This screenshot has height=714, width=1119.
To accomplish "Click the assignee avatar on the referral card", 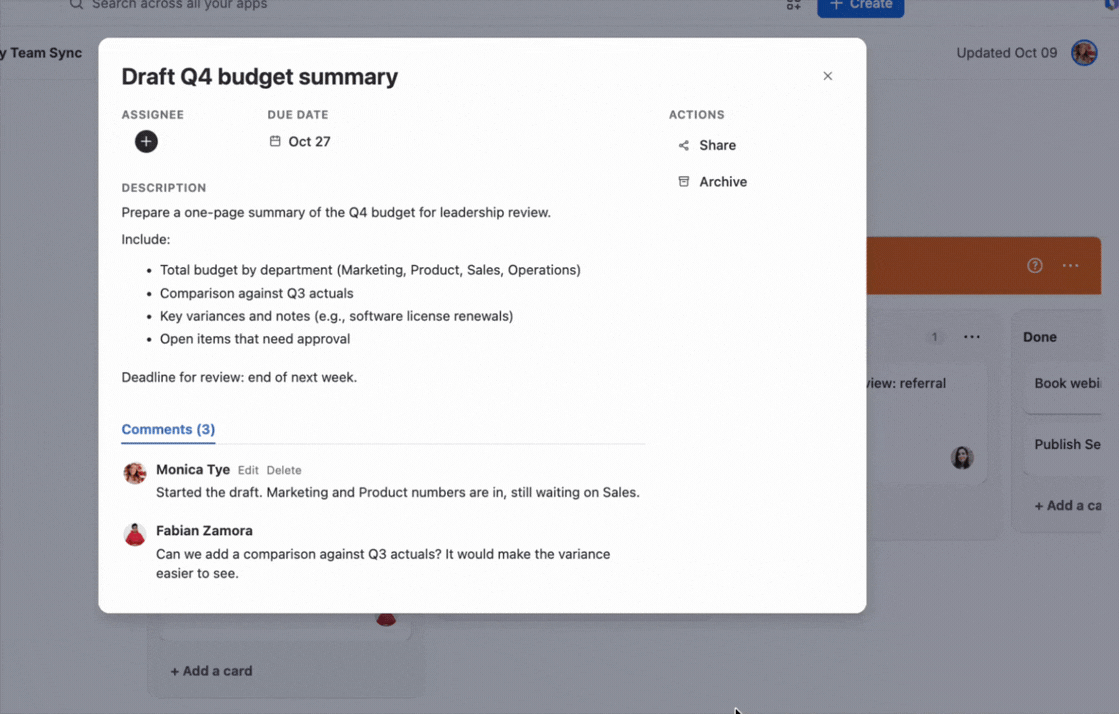I will tap(962, 458).
